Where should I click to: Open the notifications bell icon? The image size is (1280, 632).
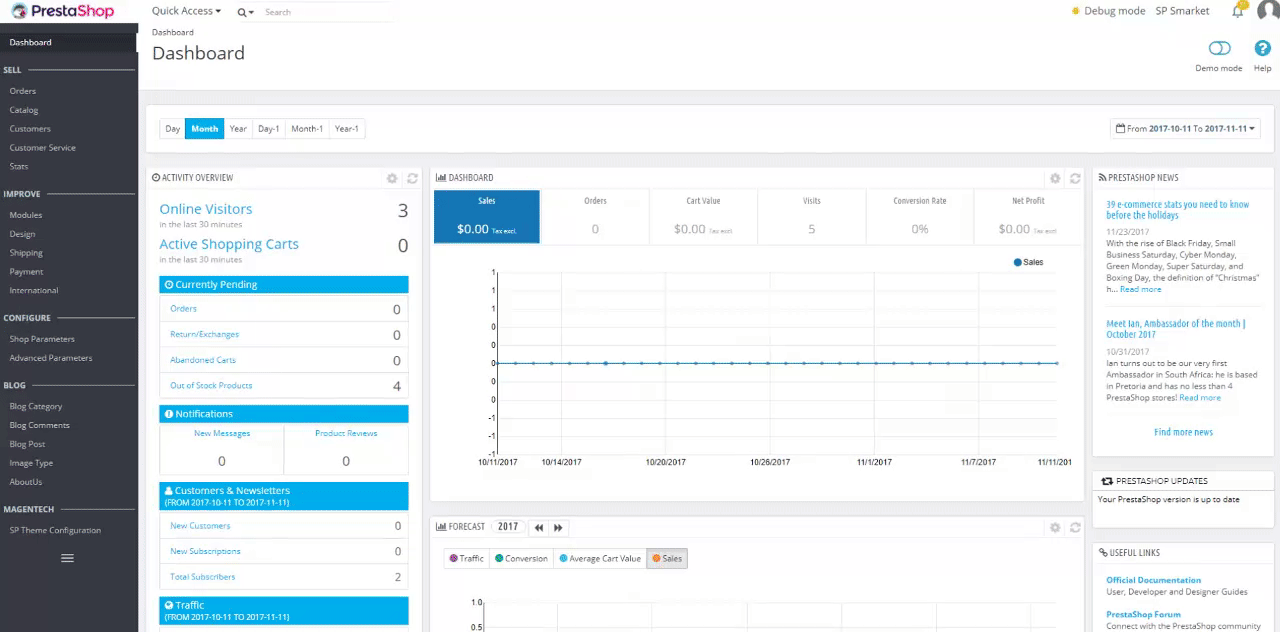click(1237, 12)
